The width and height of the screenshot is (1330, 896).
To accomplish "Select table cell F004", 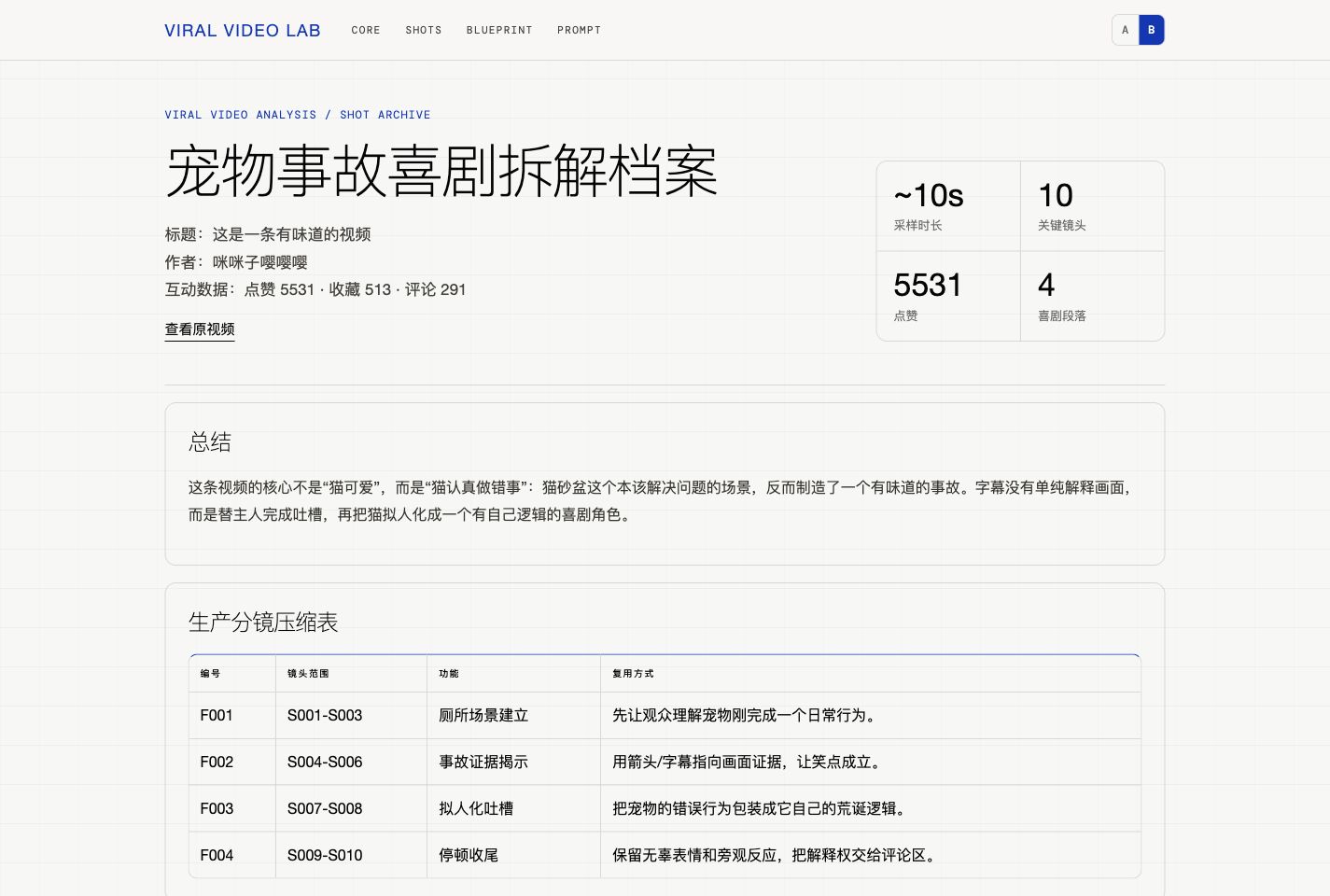I will (x=232, y=855).
